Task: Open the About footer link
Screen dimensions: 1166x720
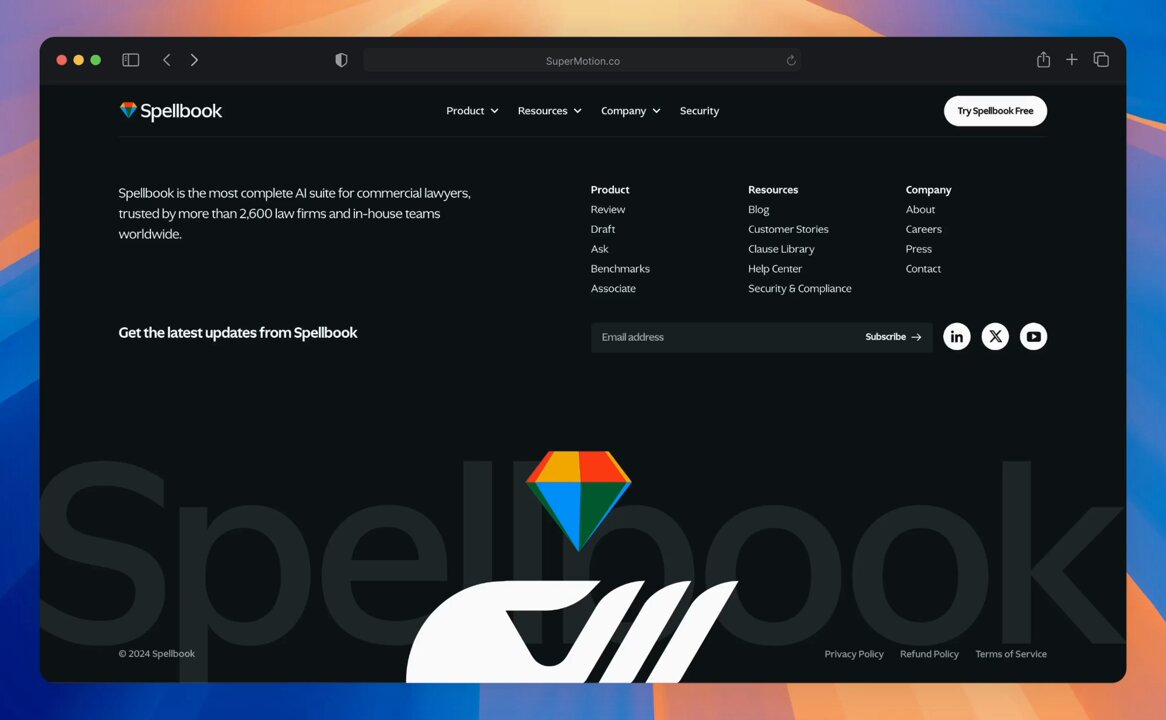Action: 920,210
